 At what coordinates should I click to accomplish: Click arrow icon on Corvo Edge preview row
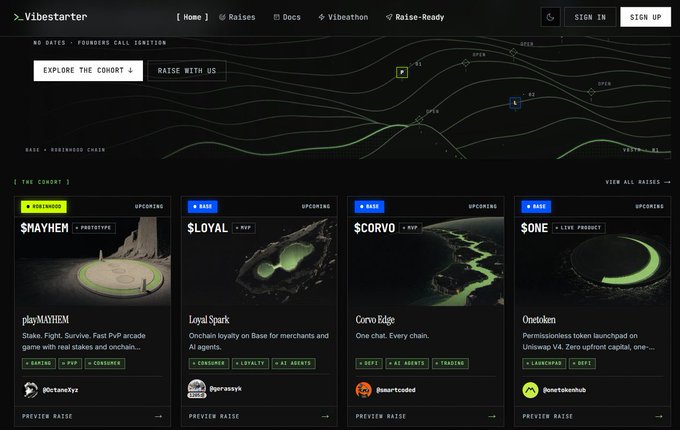coord(492,417)
